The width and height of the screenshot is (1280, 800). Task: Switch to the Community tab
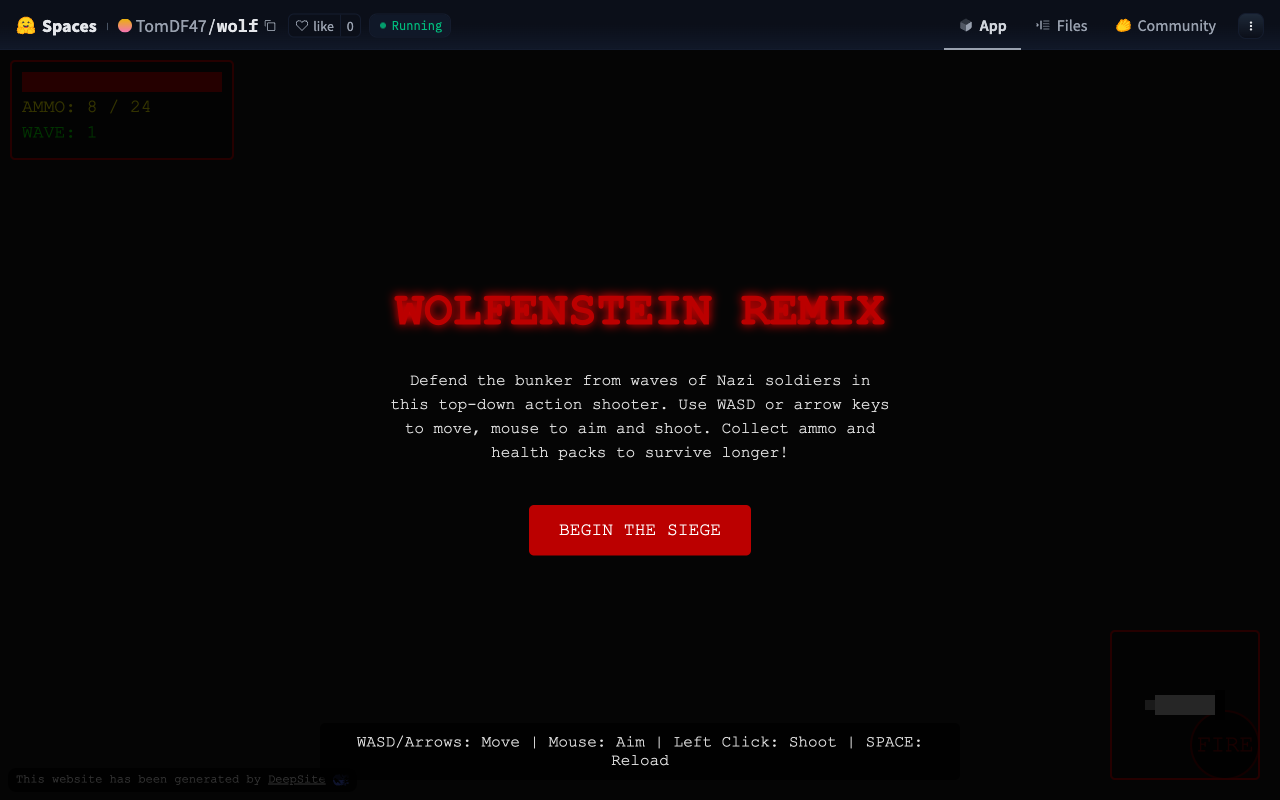1165,26
